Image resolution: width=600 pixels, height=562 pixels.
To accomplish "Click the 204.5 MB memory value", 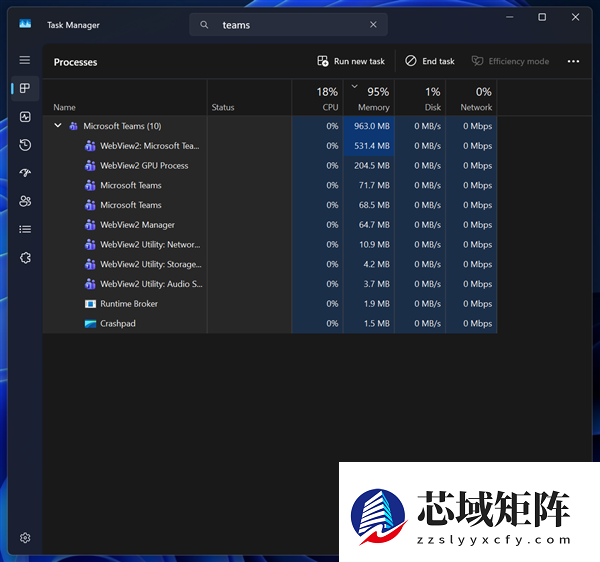I will [x=372, y=166].
